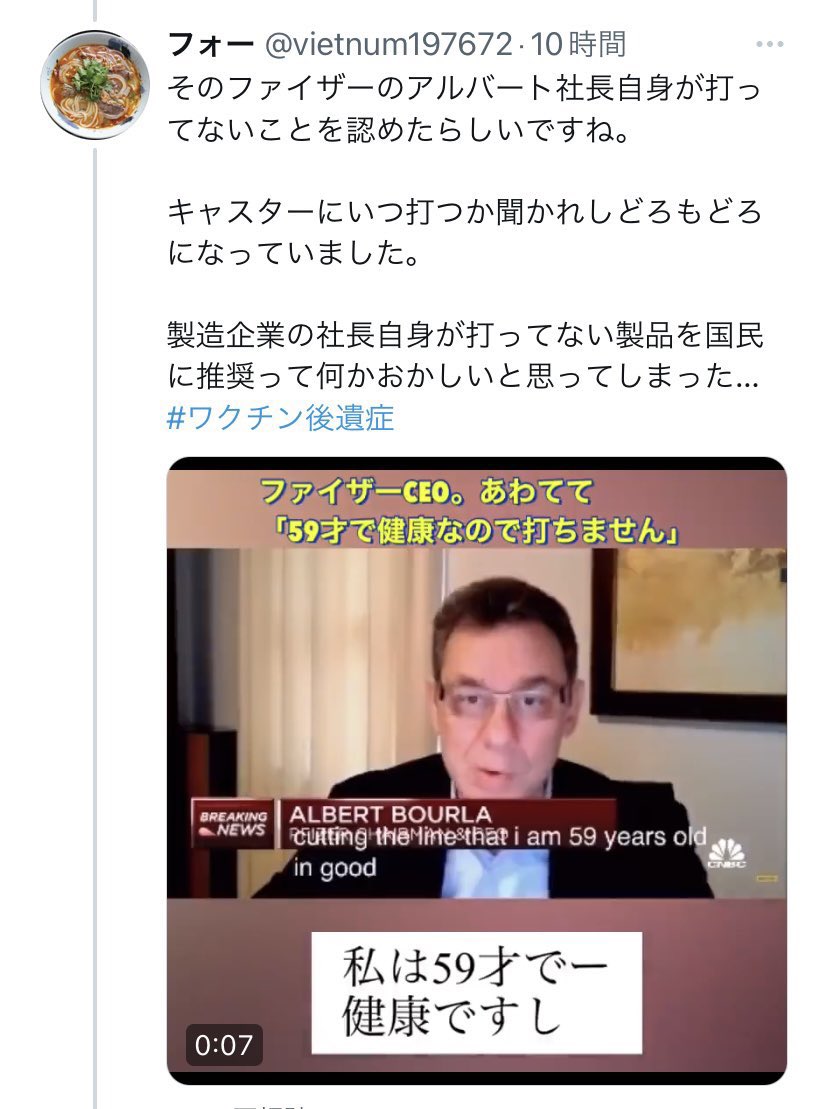The width and height of the screenshot is (828, 1109).
Task: Open the #ワクチン後遺症 hashtag
Action: 280,418
